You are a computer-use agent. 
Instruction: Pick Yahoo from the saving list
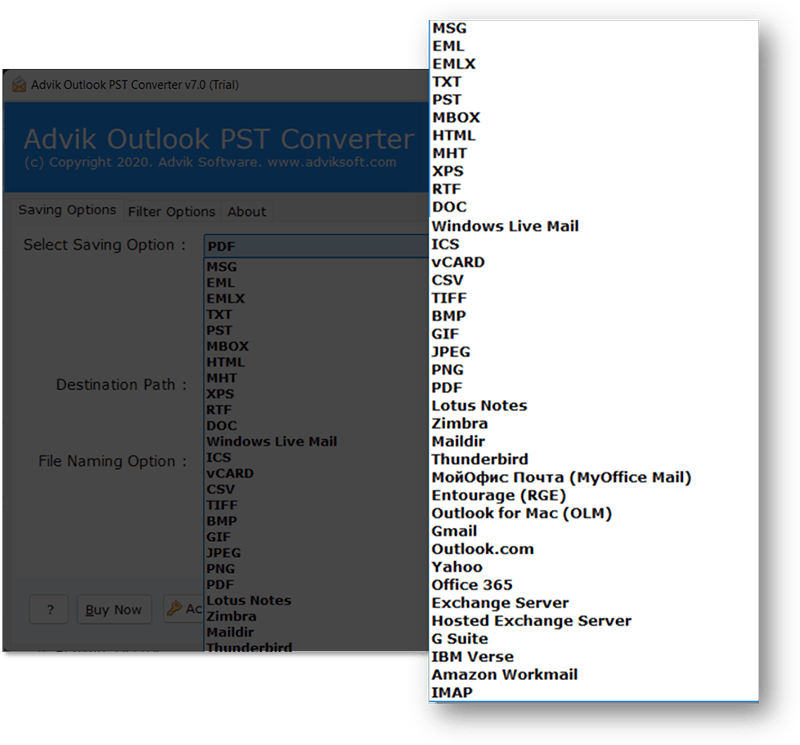tap(457, 567)
